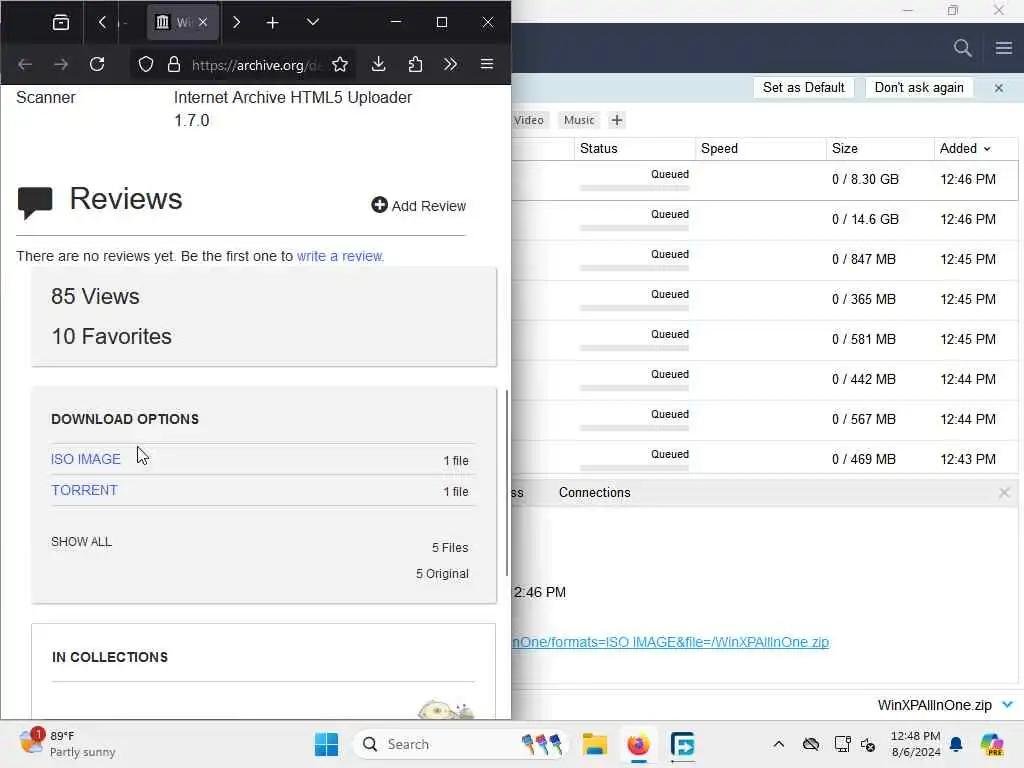Screen dimensions: 1024x768
Task: Click the archive.org URL address field
Action: [x=256, y=65]
